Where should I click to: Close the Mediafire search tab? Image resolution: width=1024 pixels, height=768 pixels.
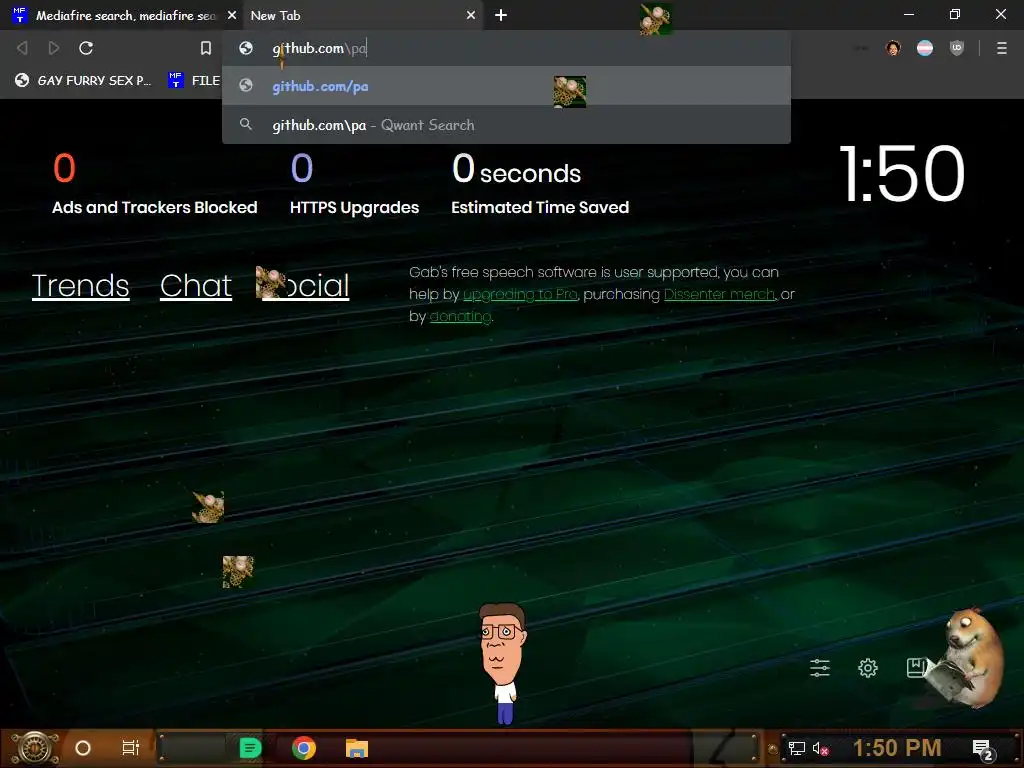click(232, 15)
